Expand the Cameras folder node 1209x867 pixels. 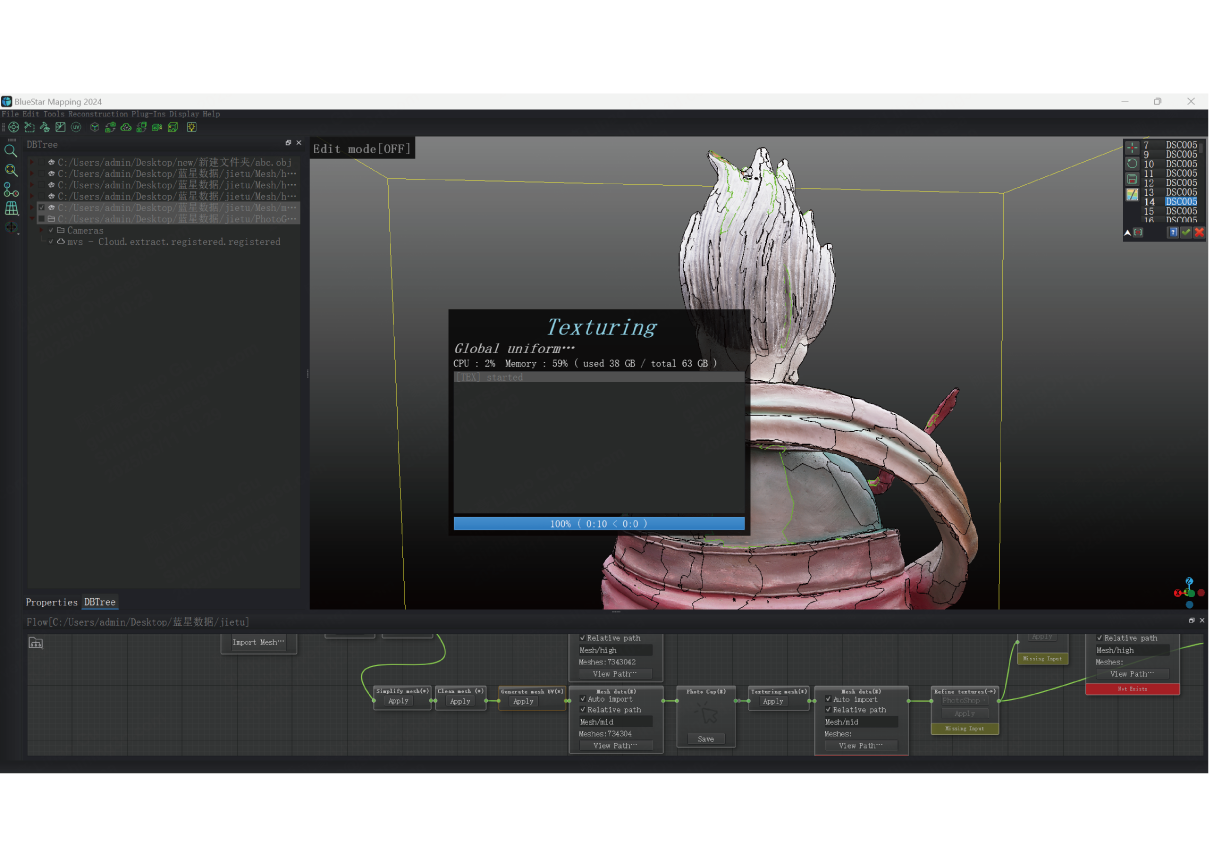(x=41, y=231)
